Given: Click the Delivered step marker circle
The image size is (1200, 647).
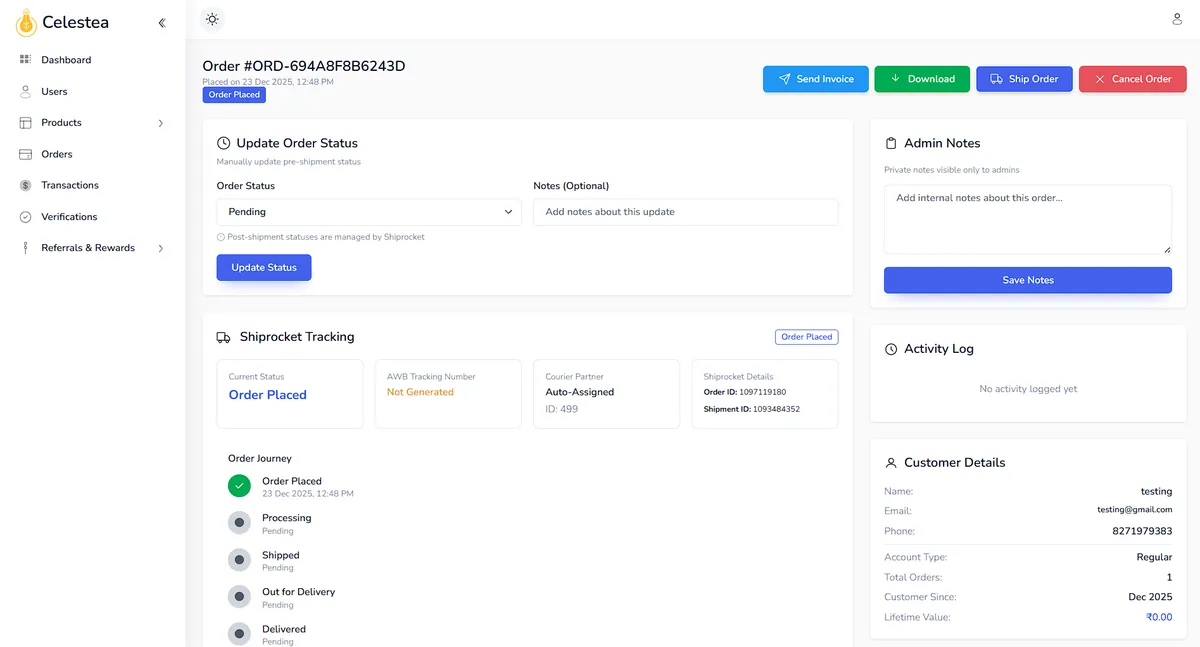Looking at the screenshot, I should [239, 634].
